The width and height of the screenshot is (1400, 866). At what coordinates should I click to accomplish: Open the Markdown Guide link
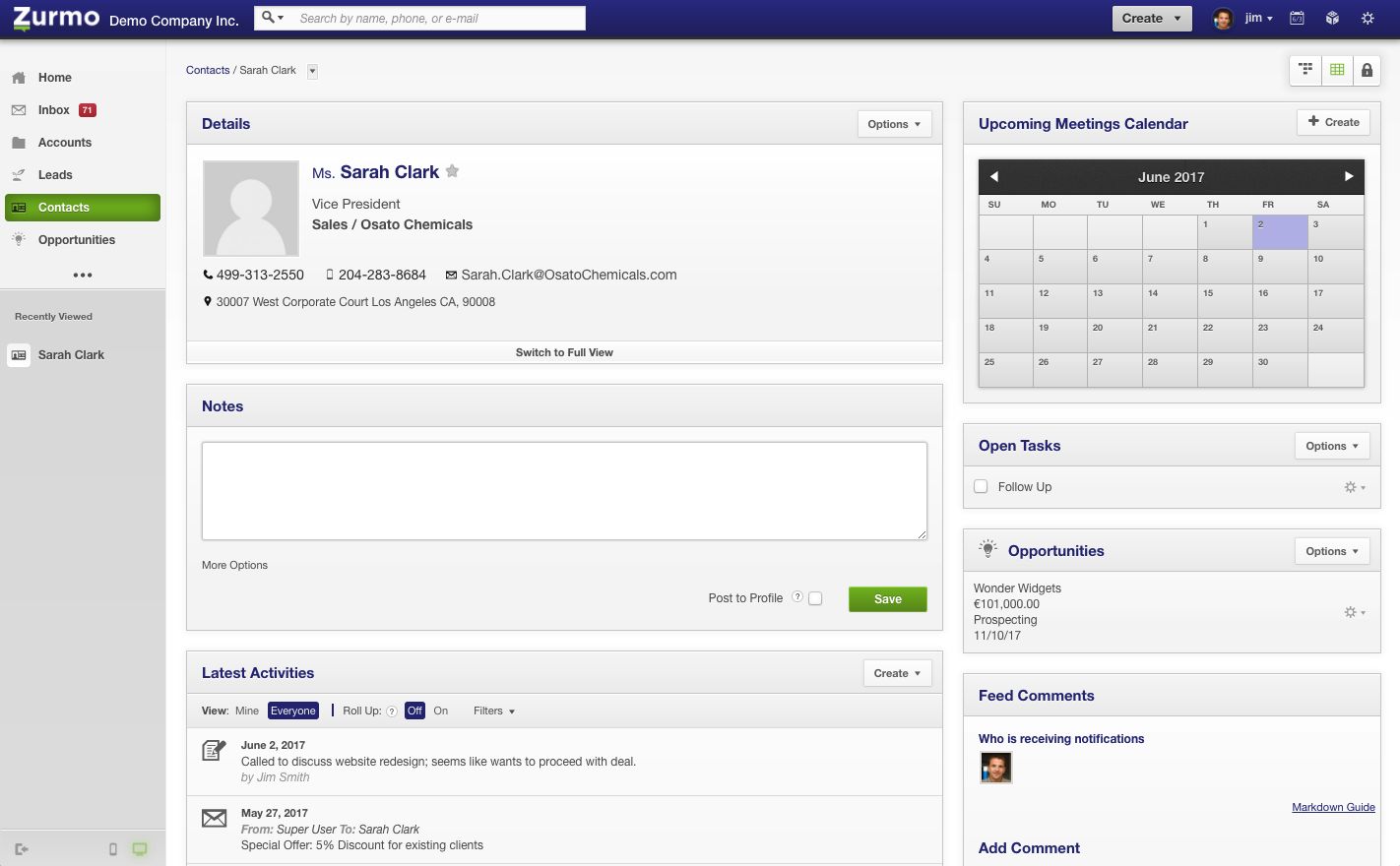[x=1333, y=807]
